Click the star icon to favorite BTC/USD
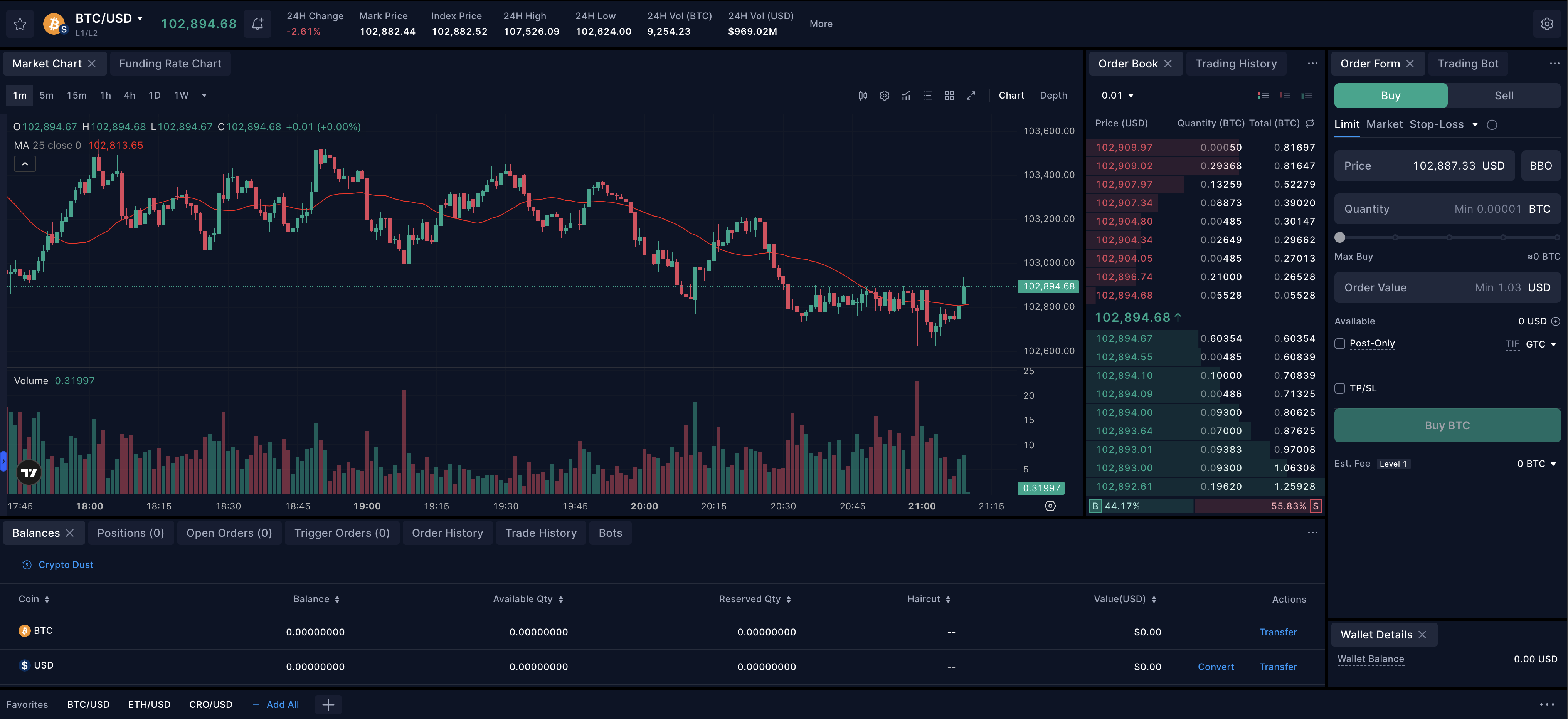This screenshot has width=1568, height=719. click(20, 24)
